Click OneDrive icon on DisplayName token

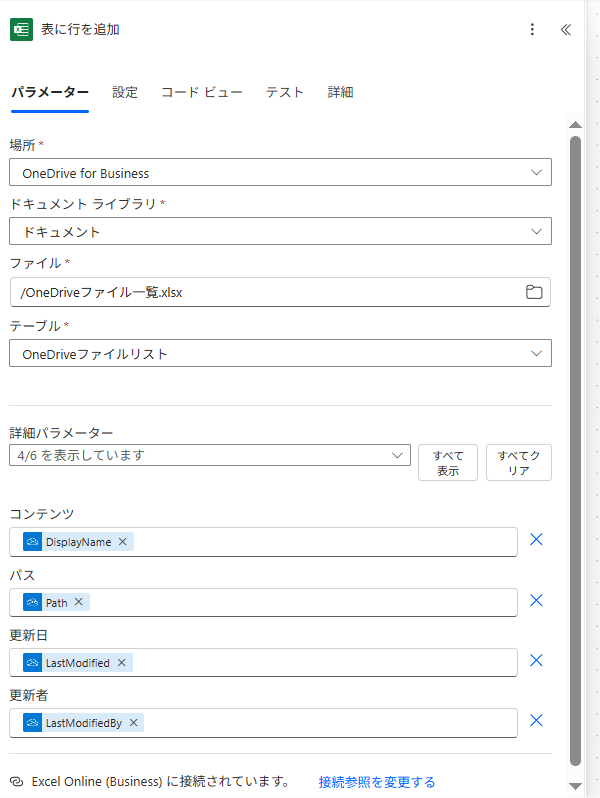point(33,542)
